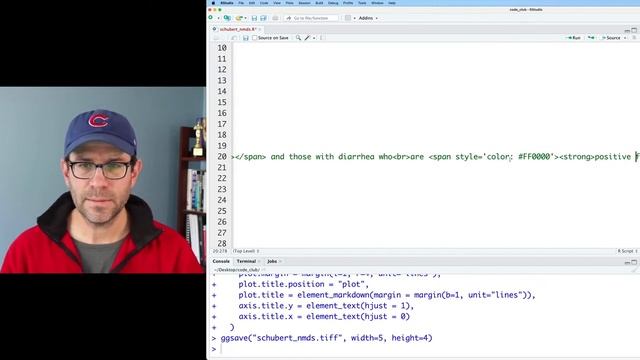Click the working directory arrow icon in console
Viewport: 640px width, 360px height.
pos(263,270)
